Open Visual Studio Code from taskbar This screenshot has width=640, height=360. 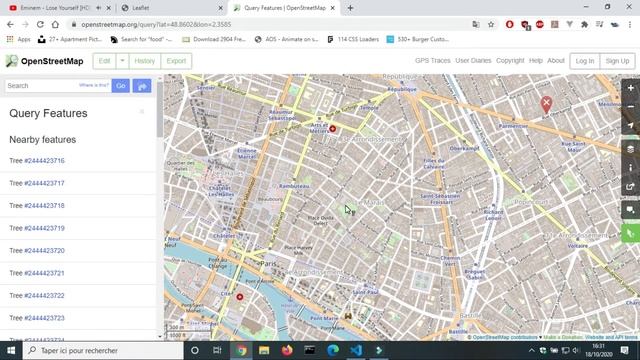[x=356, y=350]
